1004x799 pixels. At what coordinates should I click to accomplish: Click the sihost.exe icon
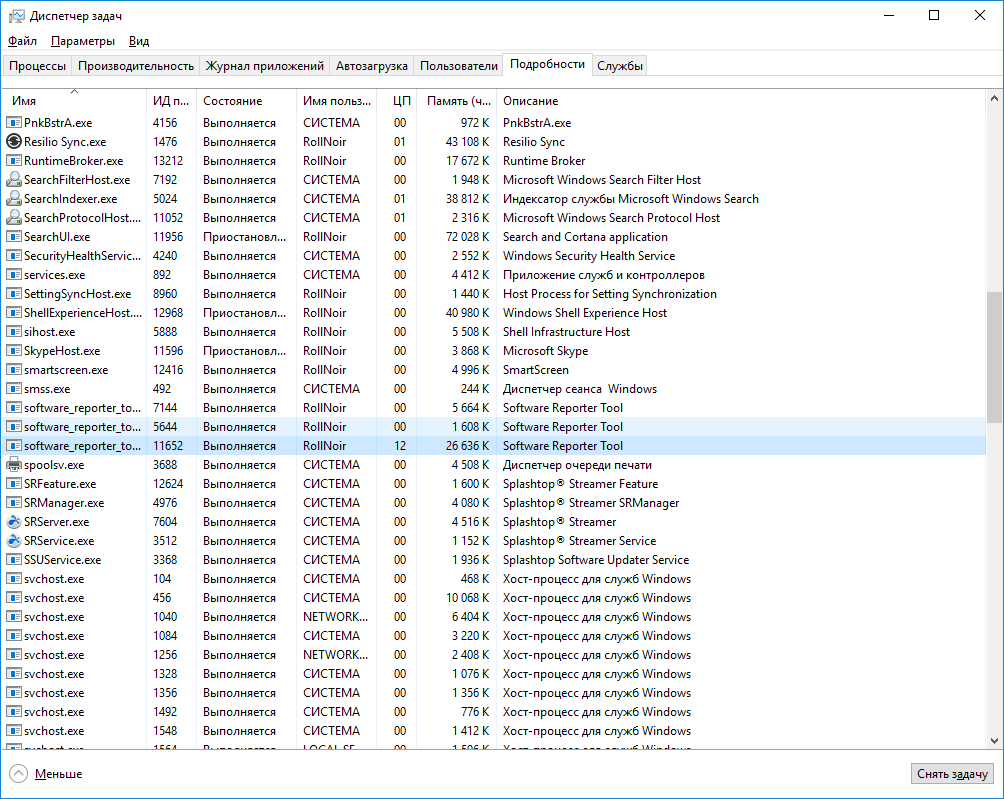13,332
